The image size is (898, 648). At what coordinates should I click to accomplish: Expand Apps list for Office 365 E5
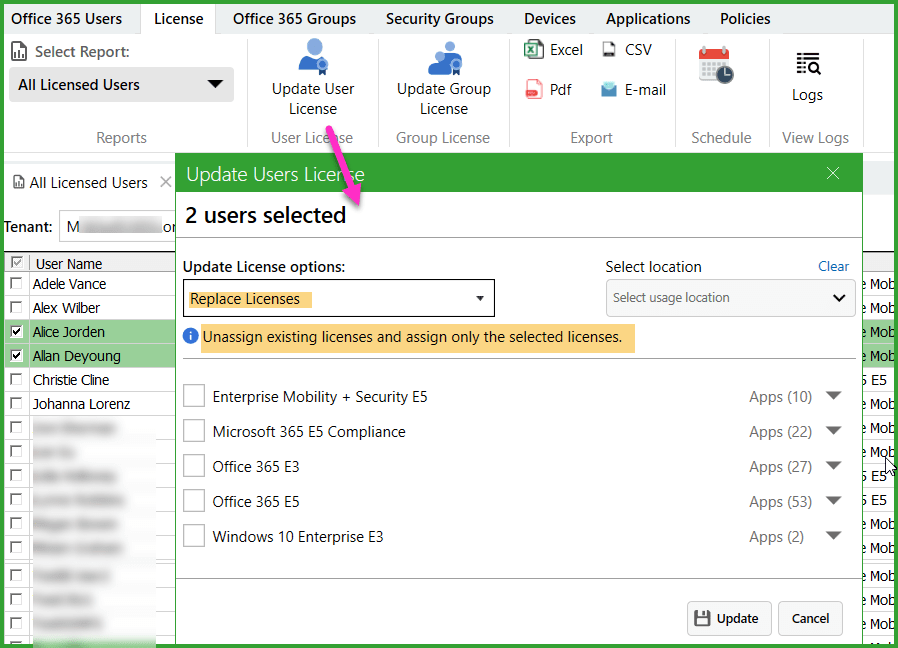coord(834,501)
